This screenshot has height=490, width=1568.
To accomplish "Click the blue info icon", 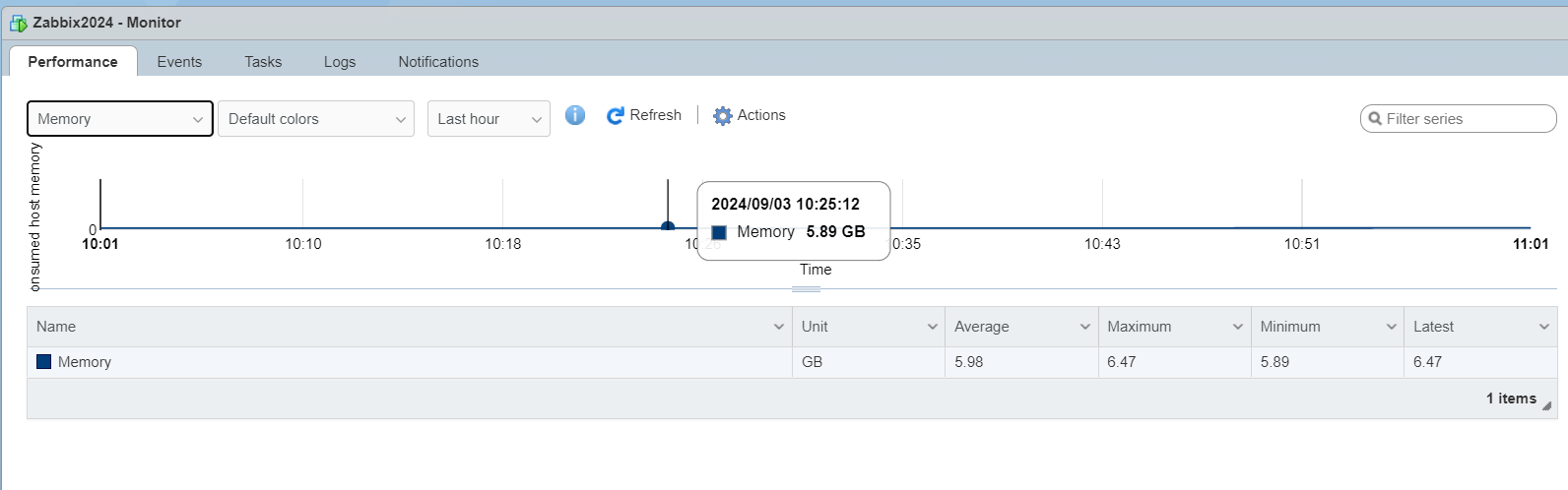I will click(575, 115).
